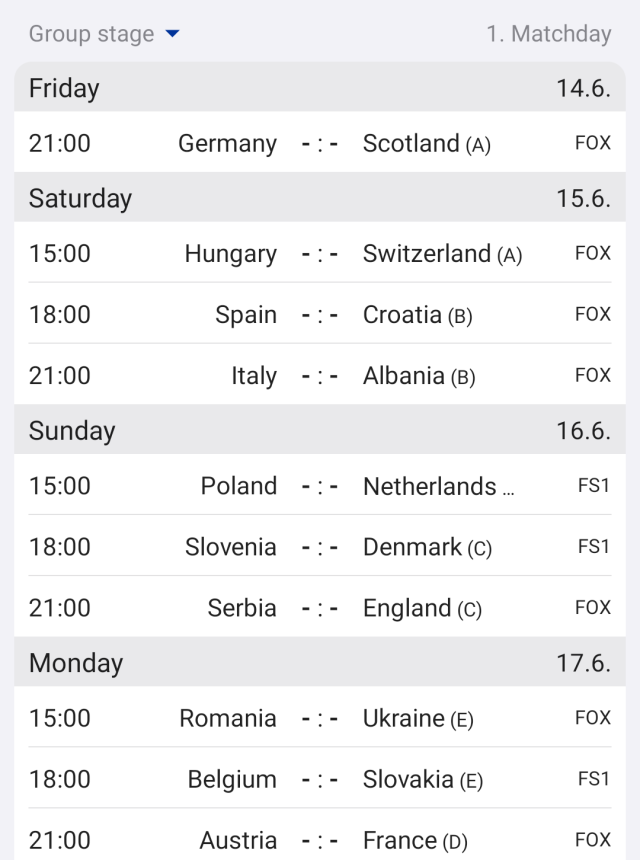Click the Monday 17.6. date header
Viewport: 640px width, 860px height.
[320, 663]
